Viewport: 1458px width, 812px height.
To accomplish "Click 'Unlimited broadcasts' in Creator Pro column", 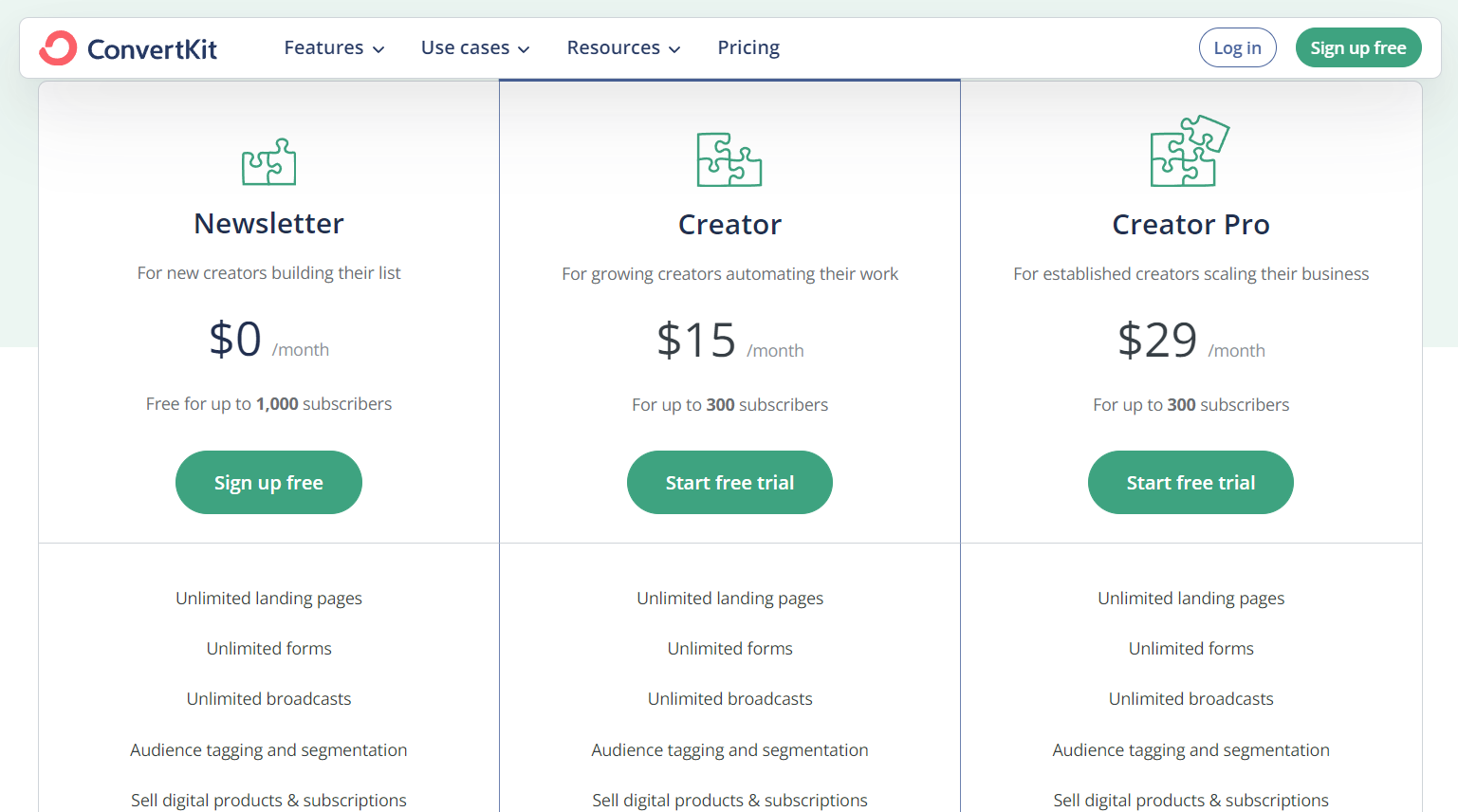I will [x=1190, y=699].
